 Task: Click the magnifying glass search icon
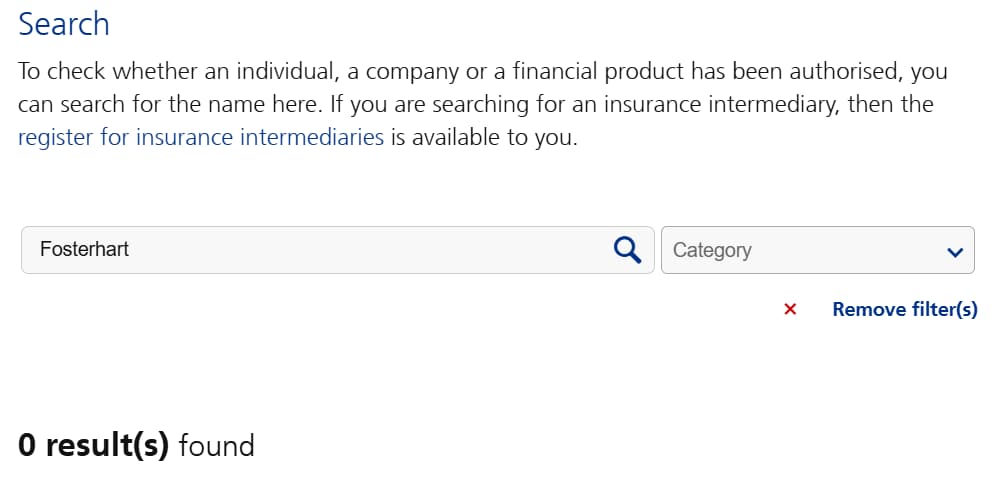point(627,250)
